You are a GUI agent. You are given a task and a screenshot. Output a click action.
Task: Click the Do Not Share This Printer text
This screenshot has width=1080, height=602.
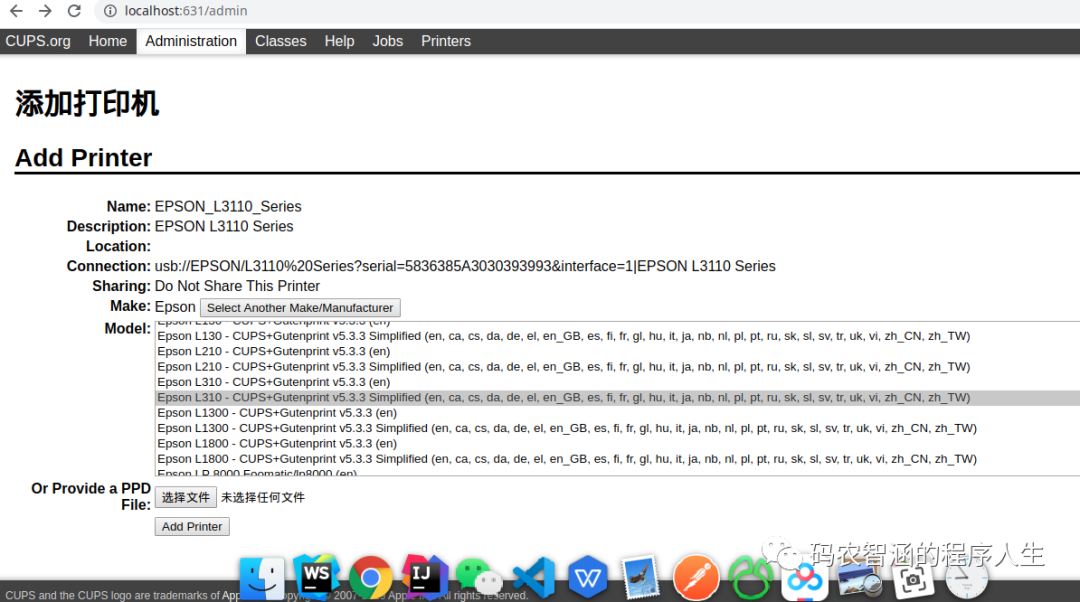pyautogui.click(x=237, y=287)
